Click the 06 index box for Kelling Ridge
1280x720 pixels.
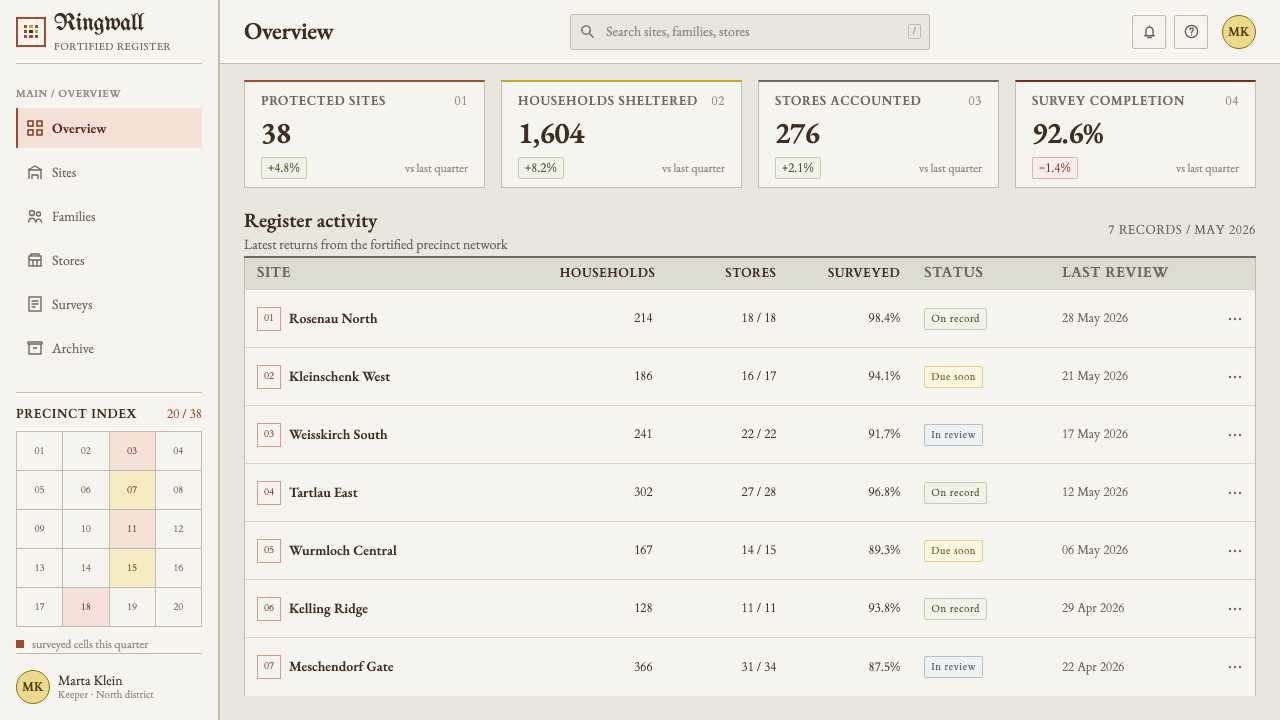click(269, 609)
